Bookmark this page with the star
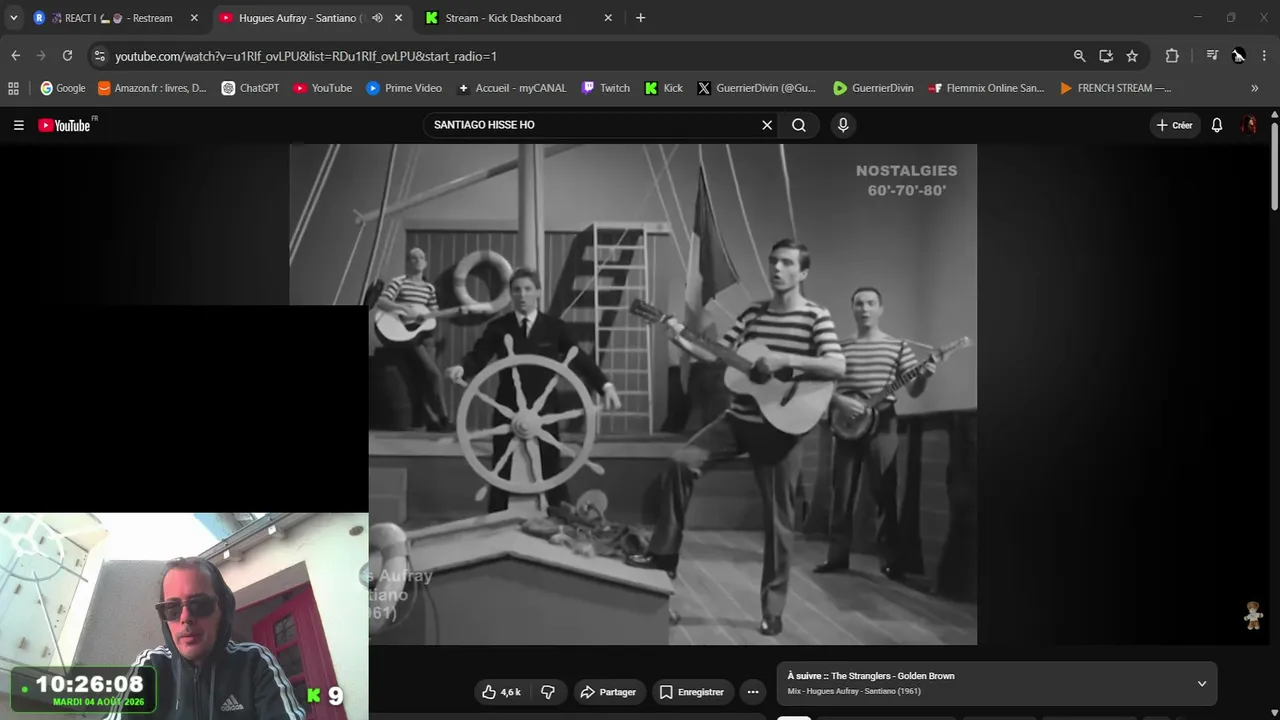The image size is (1280, 720). (1132, 56)
